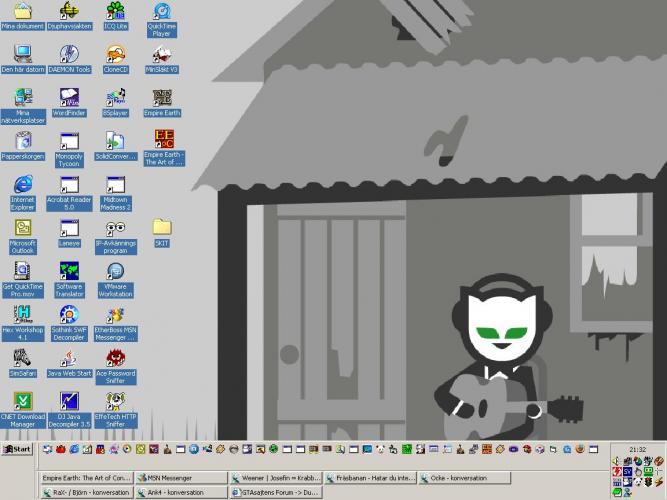Switch to Empire Earth: The Art of Con... taskbar button

pos(86,478)
